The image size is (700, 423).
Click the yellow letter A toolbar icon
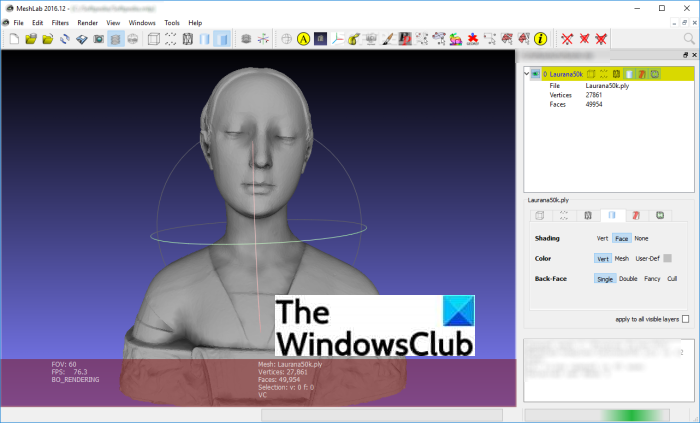303,39
